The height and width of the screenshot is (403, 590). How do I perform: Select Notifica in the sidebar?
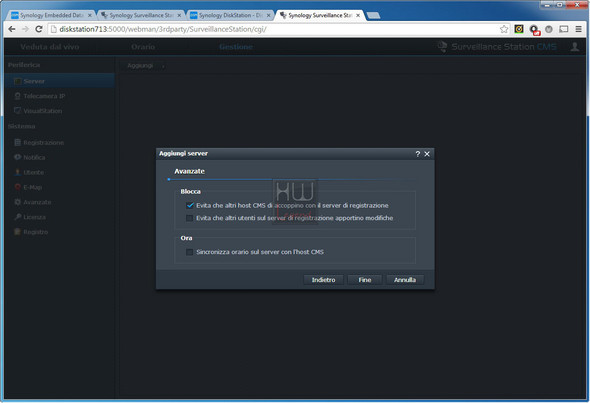[60, 157]
